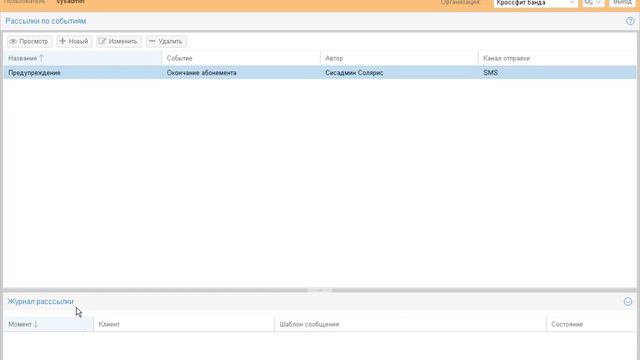Collapse the Журнал рассылки panel with chevron
The image size is (640, 360).
click(x=628, y=302)
